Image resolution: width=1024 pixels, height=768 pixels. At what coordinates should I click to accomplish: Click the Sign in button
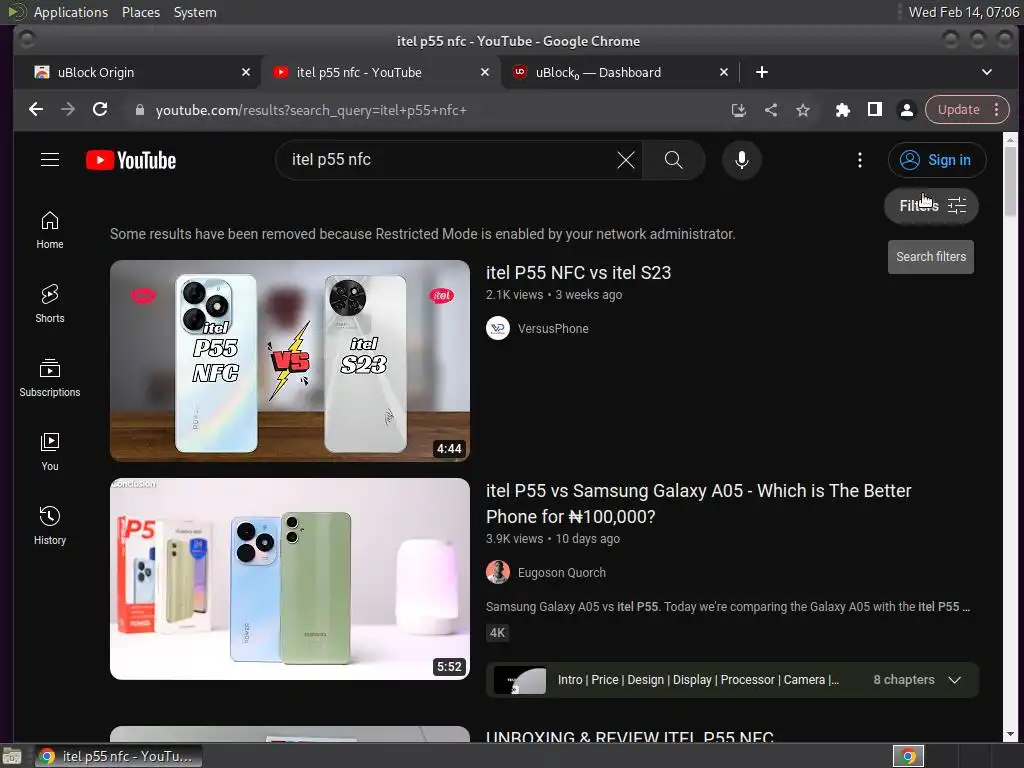pyautogui.click(x=936, y=160)
